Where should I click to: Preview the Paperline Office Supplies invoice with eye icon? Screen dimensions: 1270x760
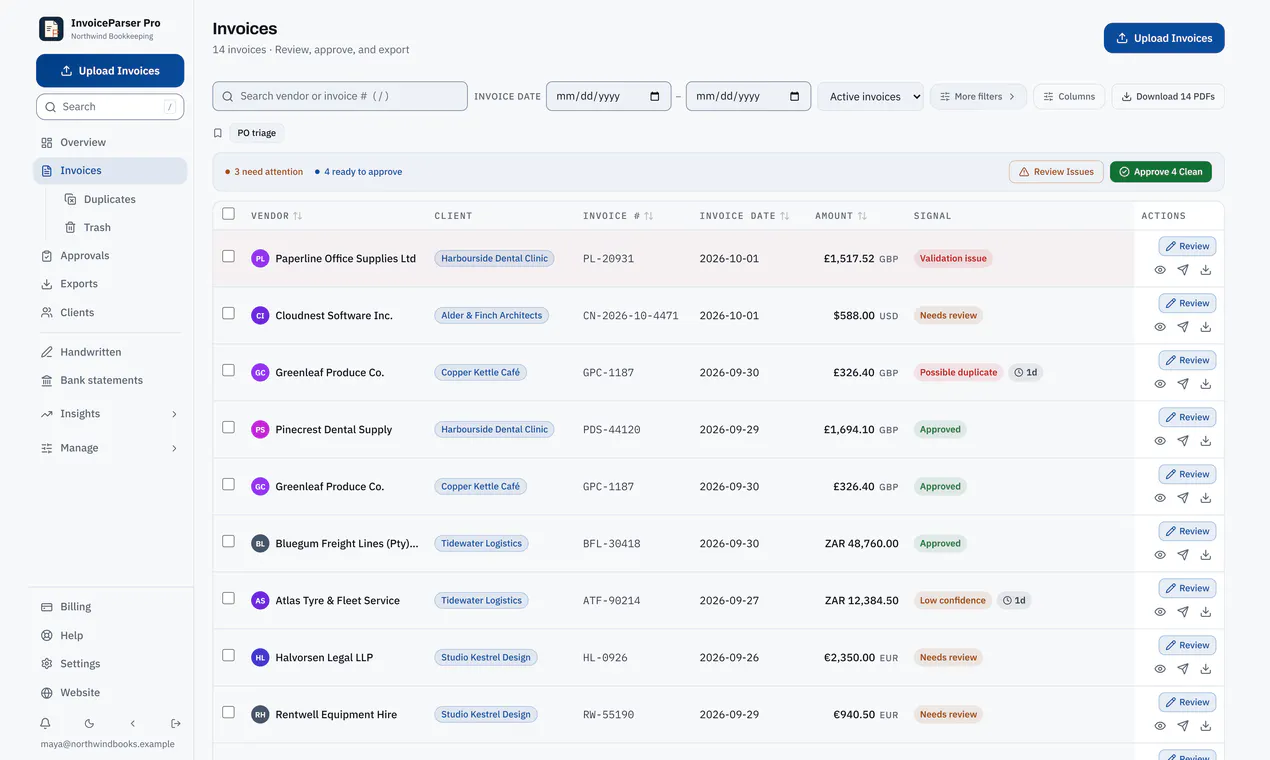tap(1160, 270)
